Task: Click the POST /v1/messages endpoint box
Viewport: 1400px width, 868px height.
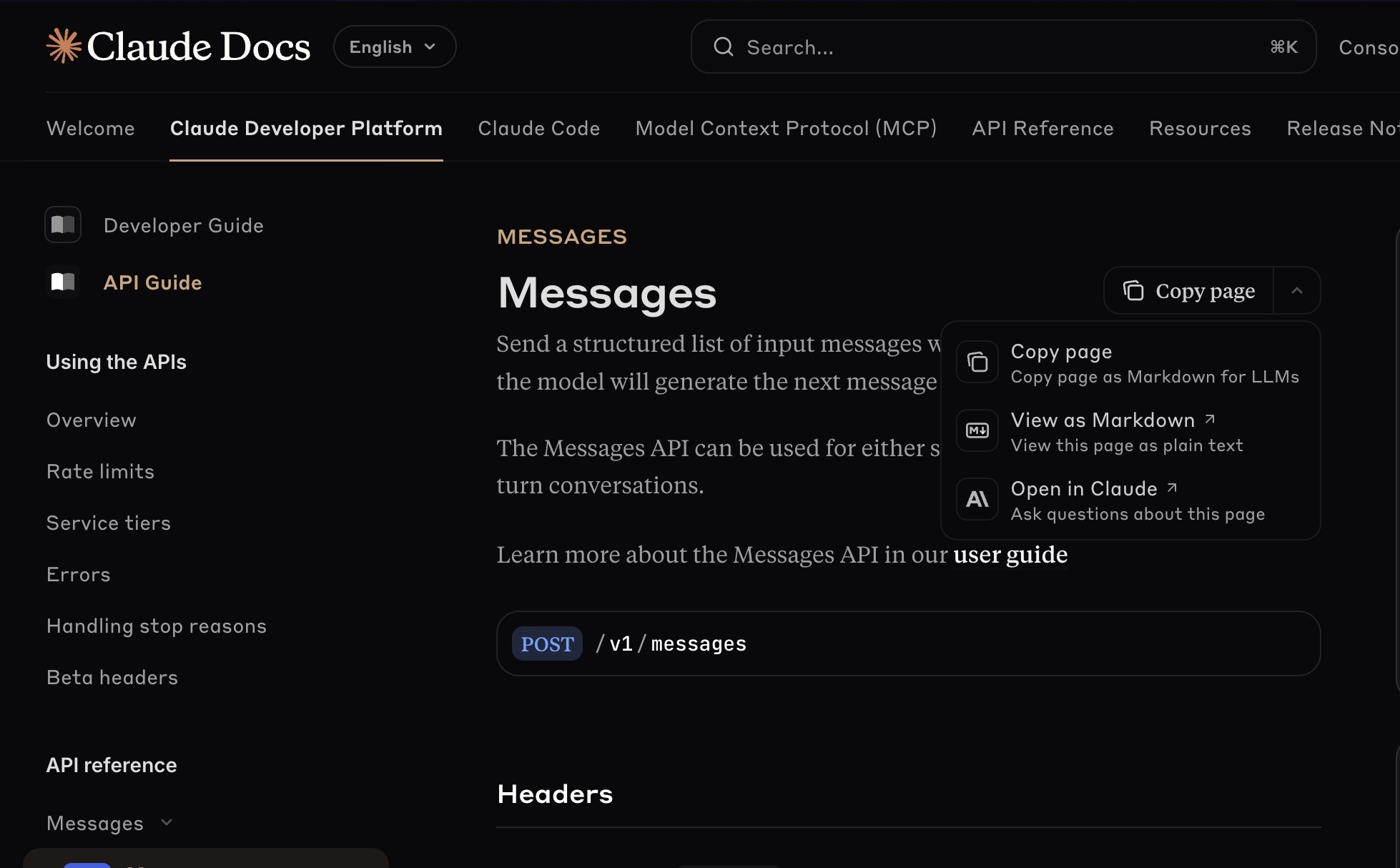Action: [907, 643]
